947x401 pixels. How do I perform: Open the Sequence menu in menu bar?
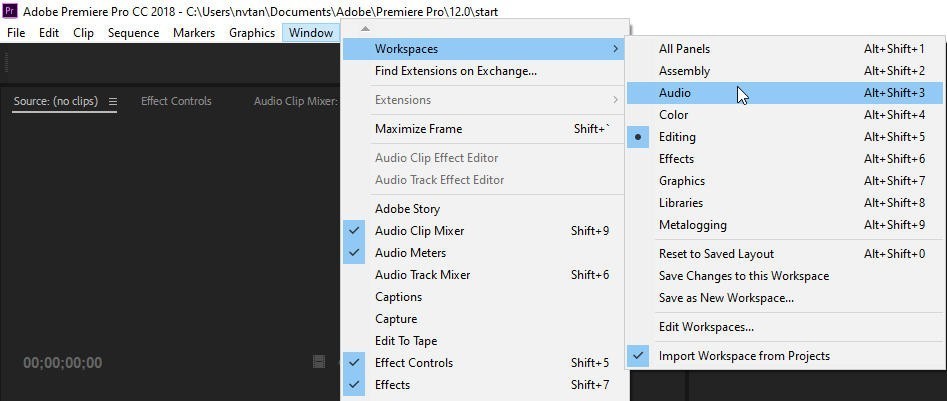tap(133, 33)
